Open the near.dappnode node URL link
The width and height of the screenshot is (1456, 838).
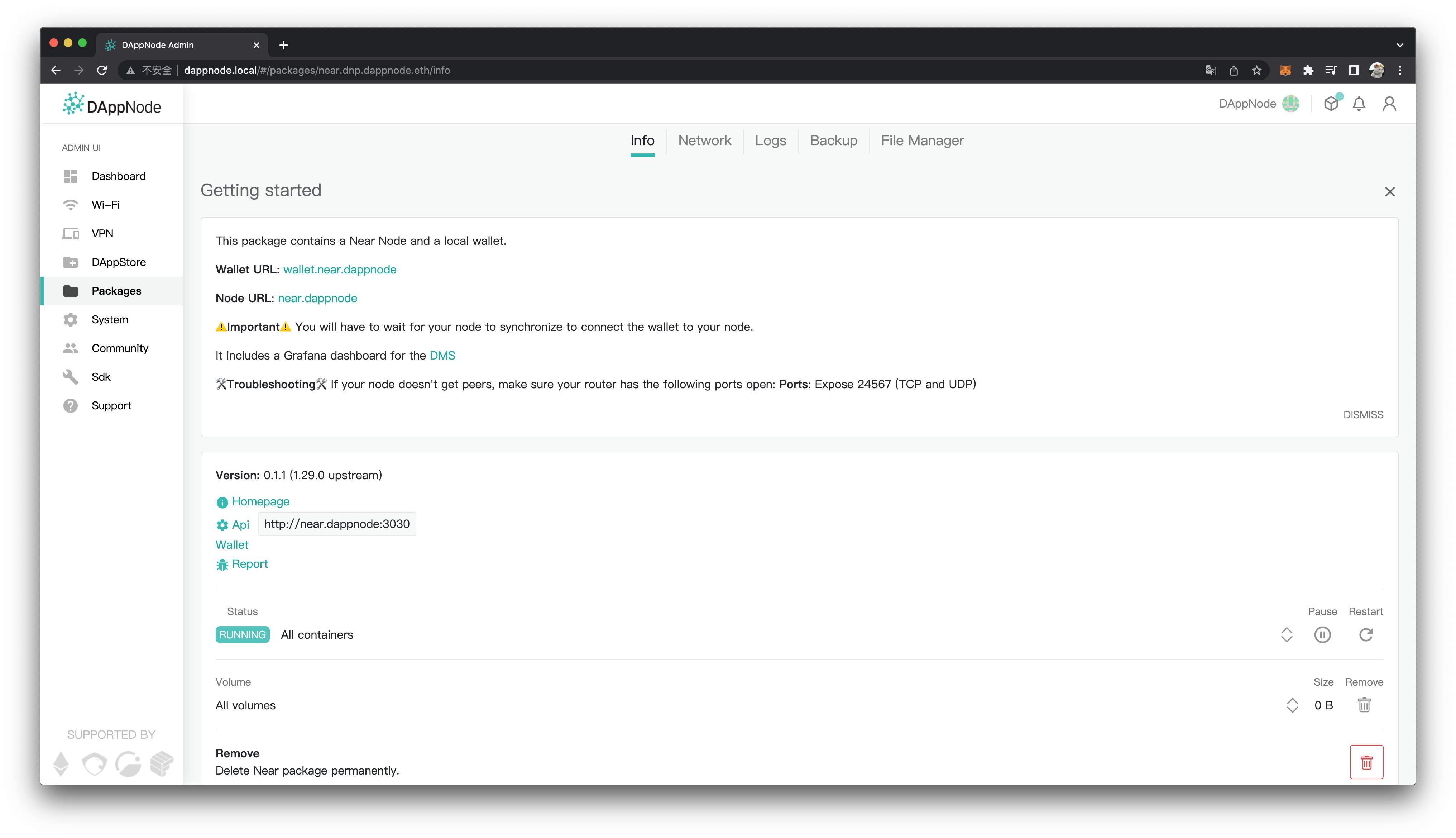317,299
